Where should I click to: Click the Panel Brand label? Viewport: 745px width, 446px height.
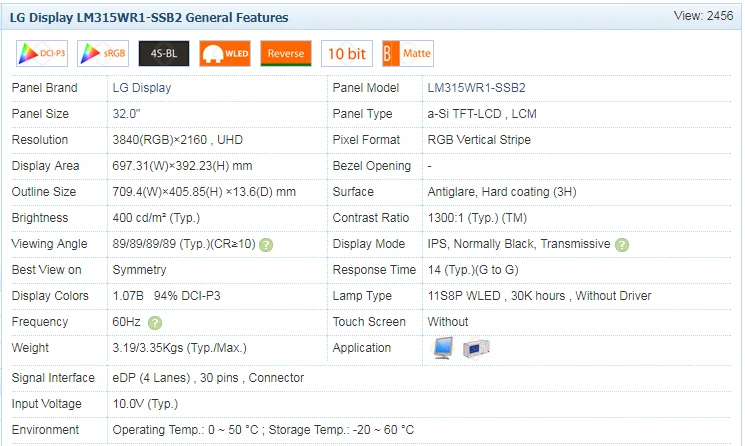[44, 88]
